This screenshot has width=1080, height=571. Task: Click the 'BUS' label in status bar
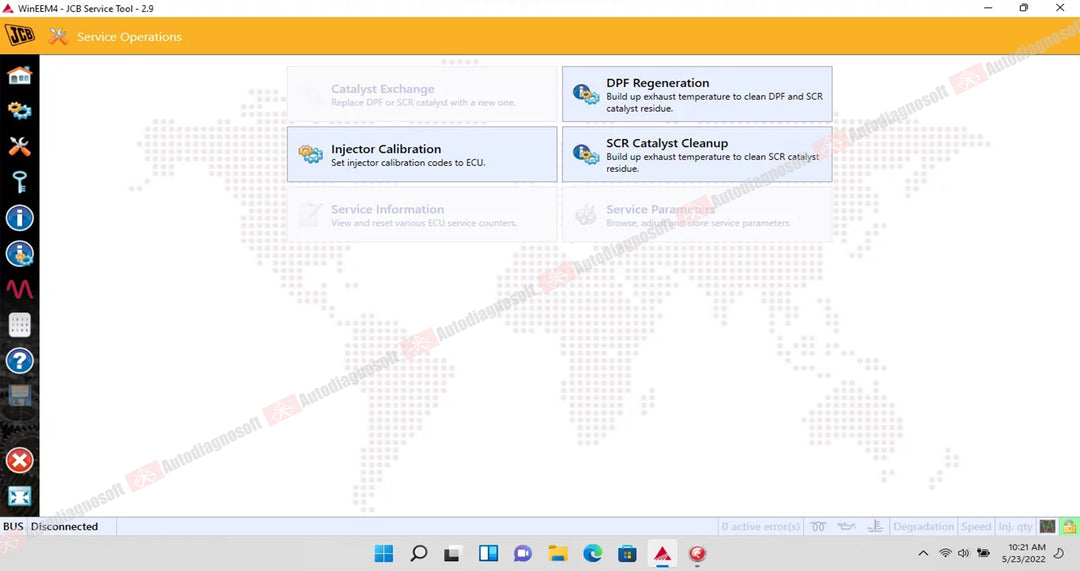[13, 527]
